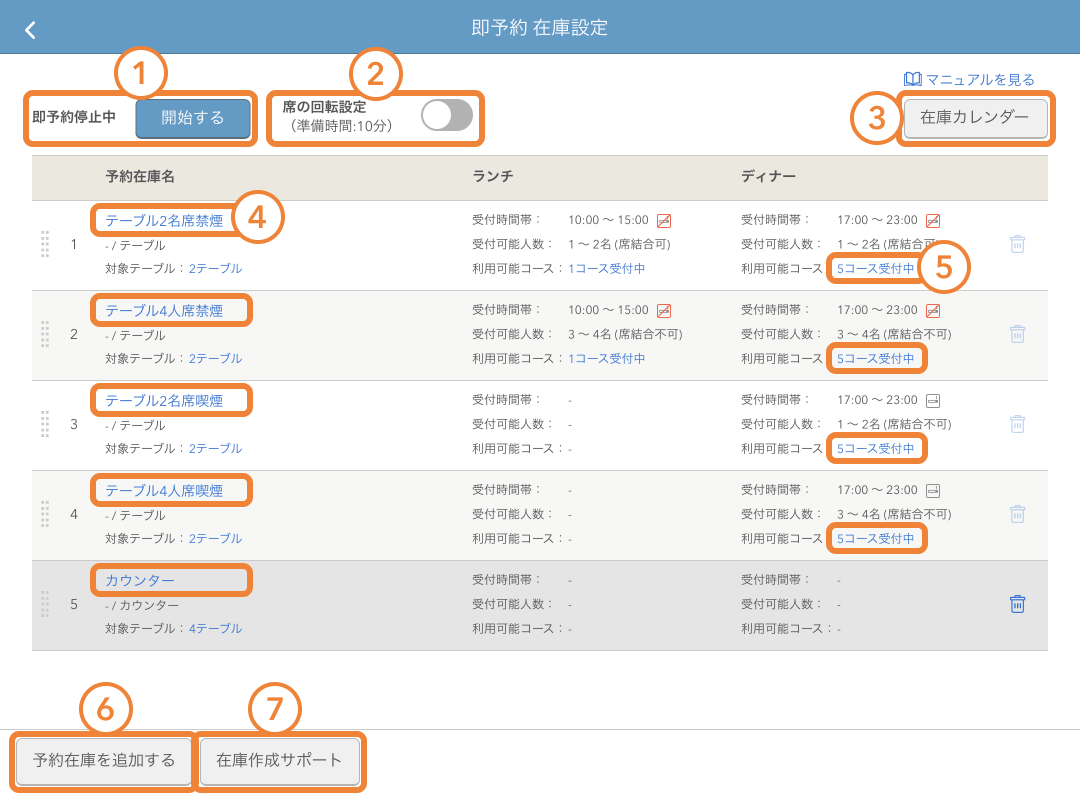This screenshot has height=794, width=1080.
Task: Click 予約在庫を追加する button
Action: tap(104, 761)
